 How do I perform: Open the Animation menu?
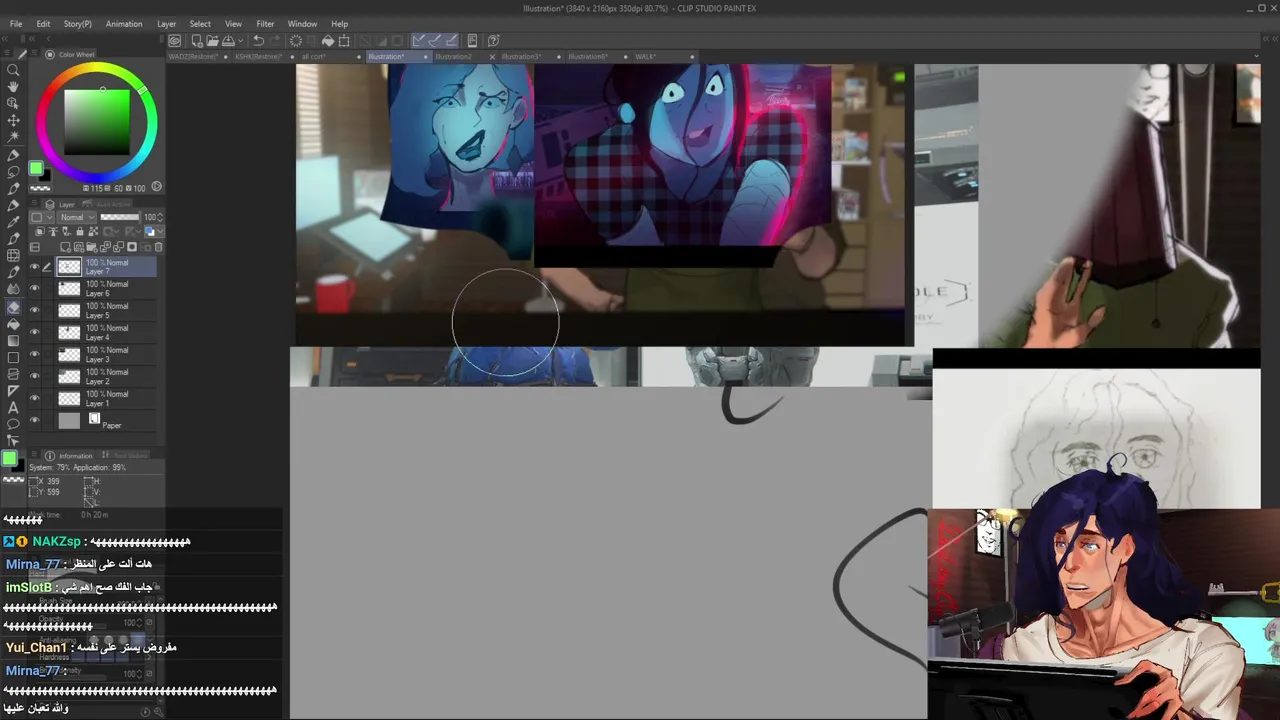pos(124,24)
